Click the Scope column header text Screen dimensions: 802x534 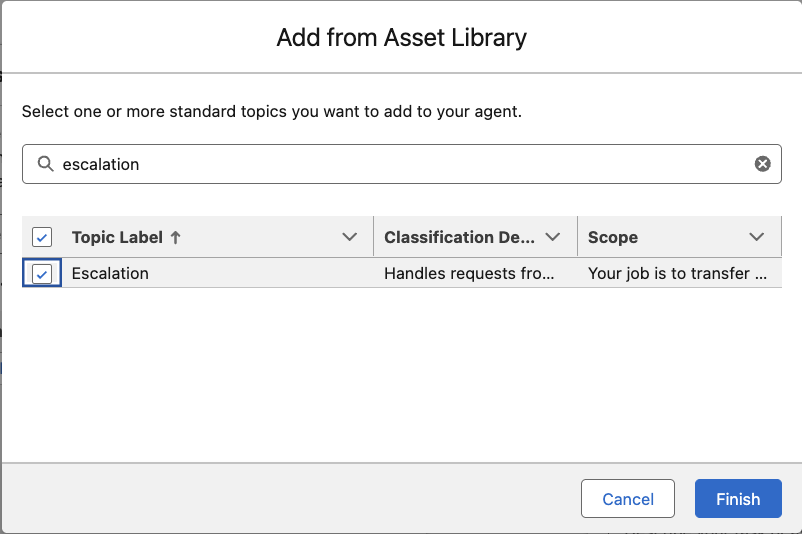pos(612,238)
